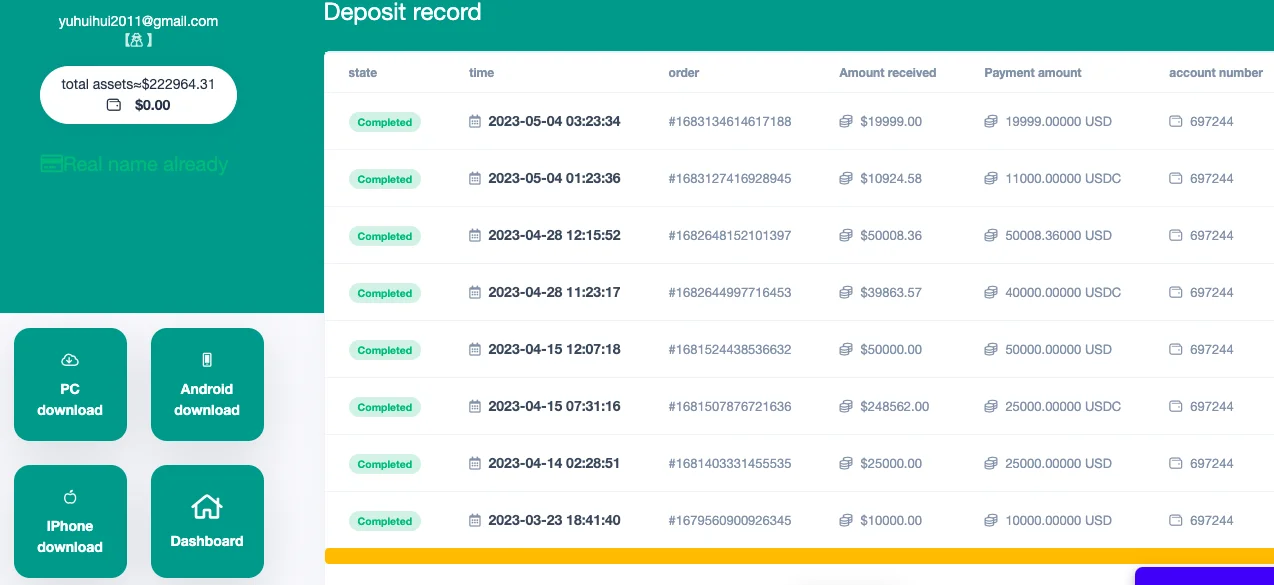The image size is (1274, 585).
Task: Select the email yuhuihui2011@gmail.com
Action: click(x=138, y=21)
